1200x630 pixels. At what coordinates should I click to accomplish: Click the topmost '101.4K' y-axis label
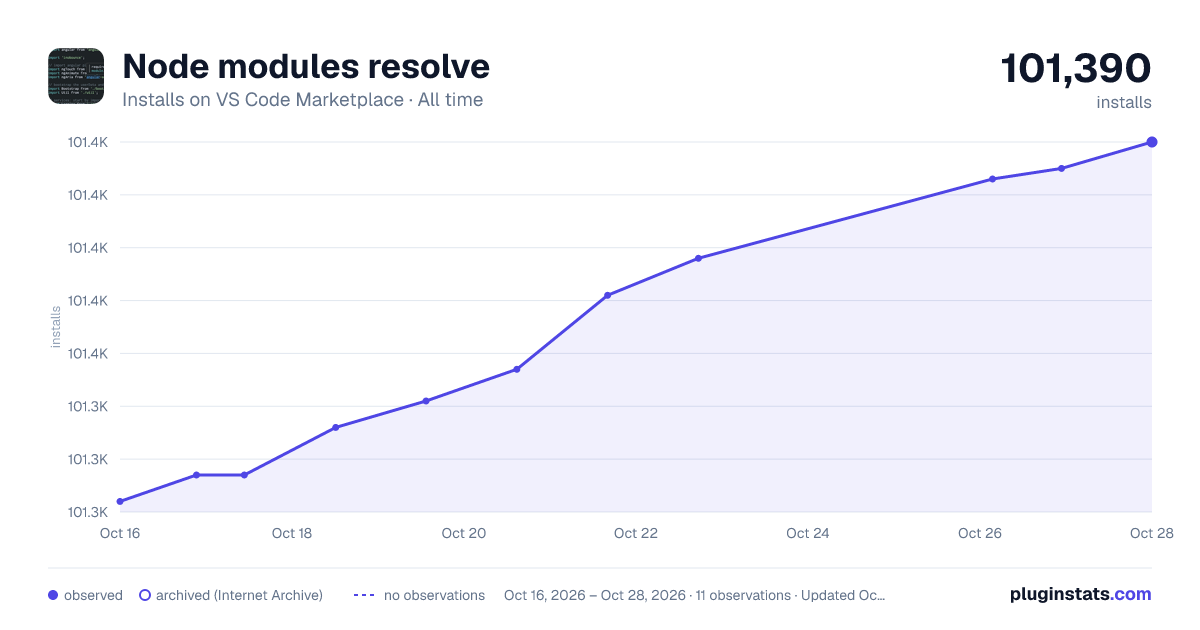[88, 142]
